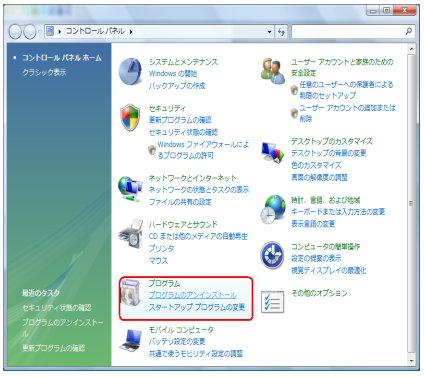Click the Control Panel icon in the address bar
424x377 pixels.
50,31
